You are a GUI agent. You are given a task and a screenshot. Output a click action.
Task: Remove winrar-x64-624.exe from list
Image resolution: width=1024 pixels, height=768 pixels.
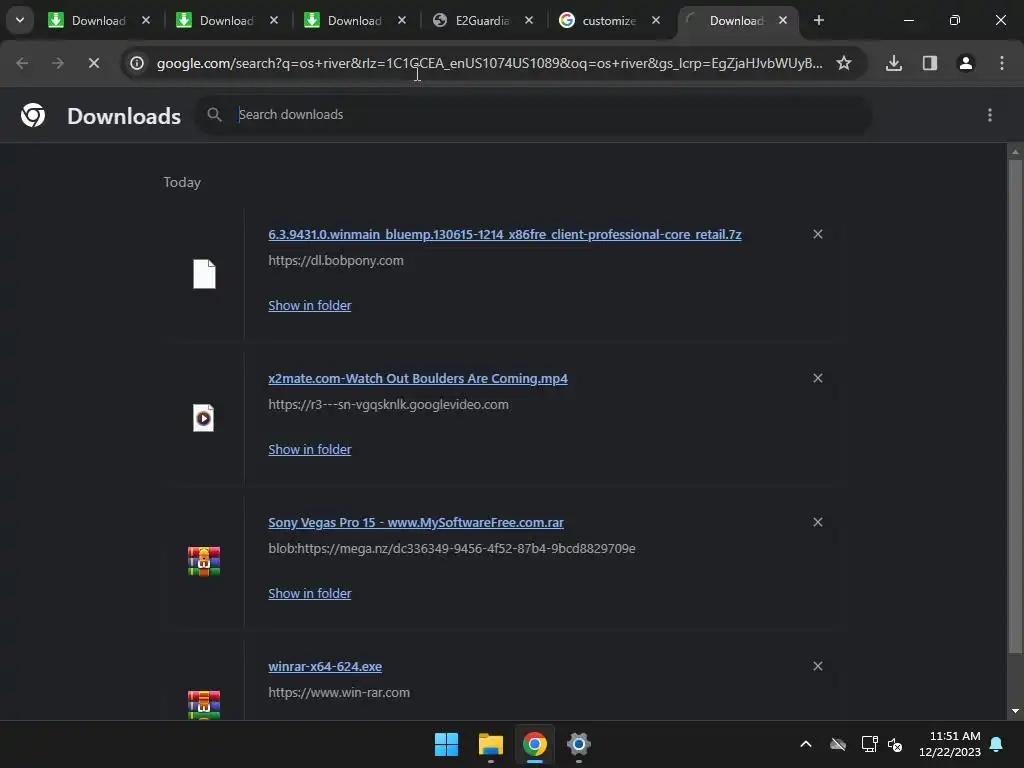pos(818,666)
